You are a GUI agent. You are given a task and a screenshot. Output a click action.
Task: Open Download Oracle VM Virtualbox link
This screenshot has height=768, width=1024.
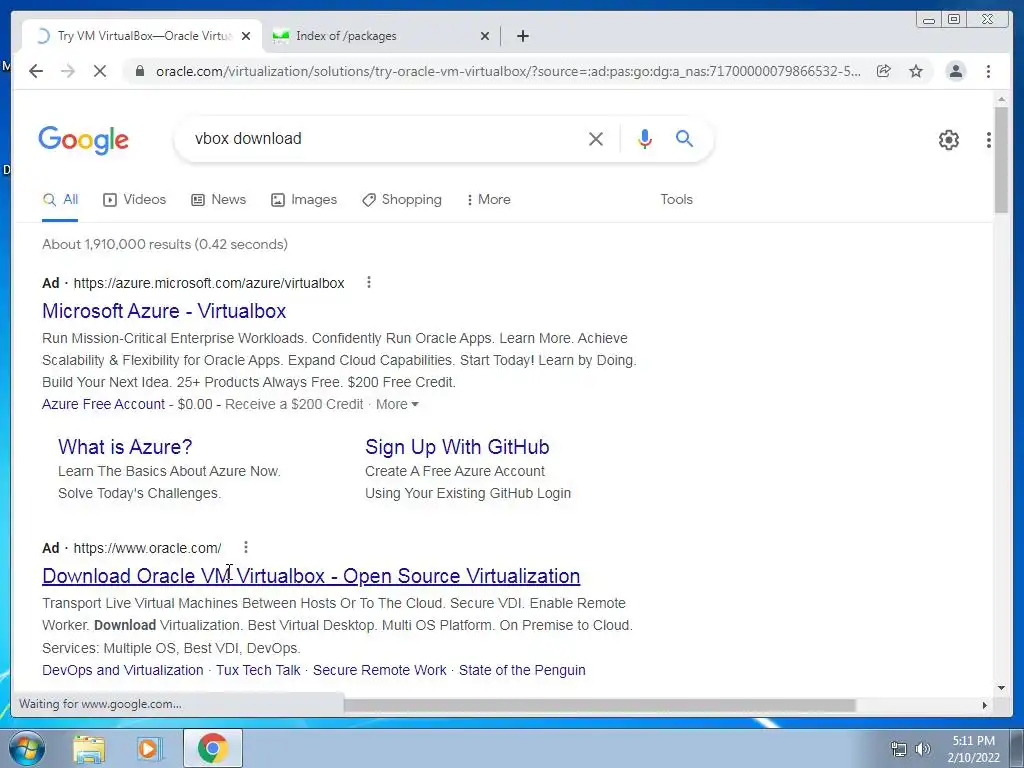coord(311,576)
